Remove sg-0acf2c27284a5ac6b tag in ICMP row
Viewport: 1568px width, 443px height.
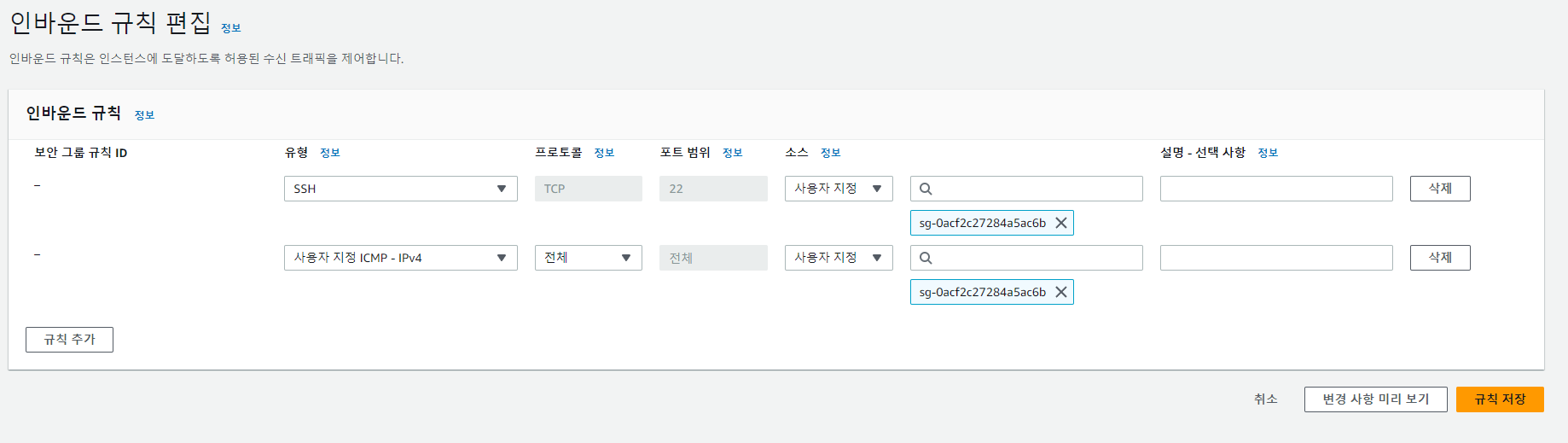pos(1061,292)
